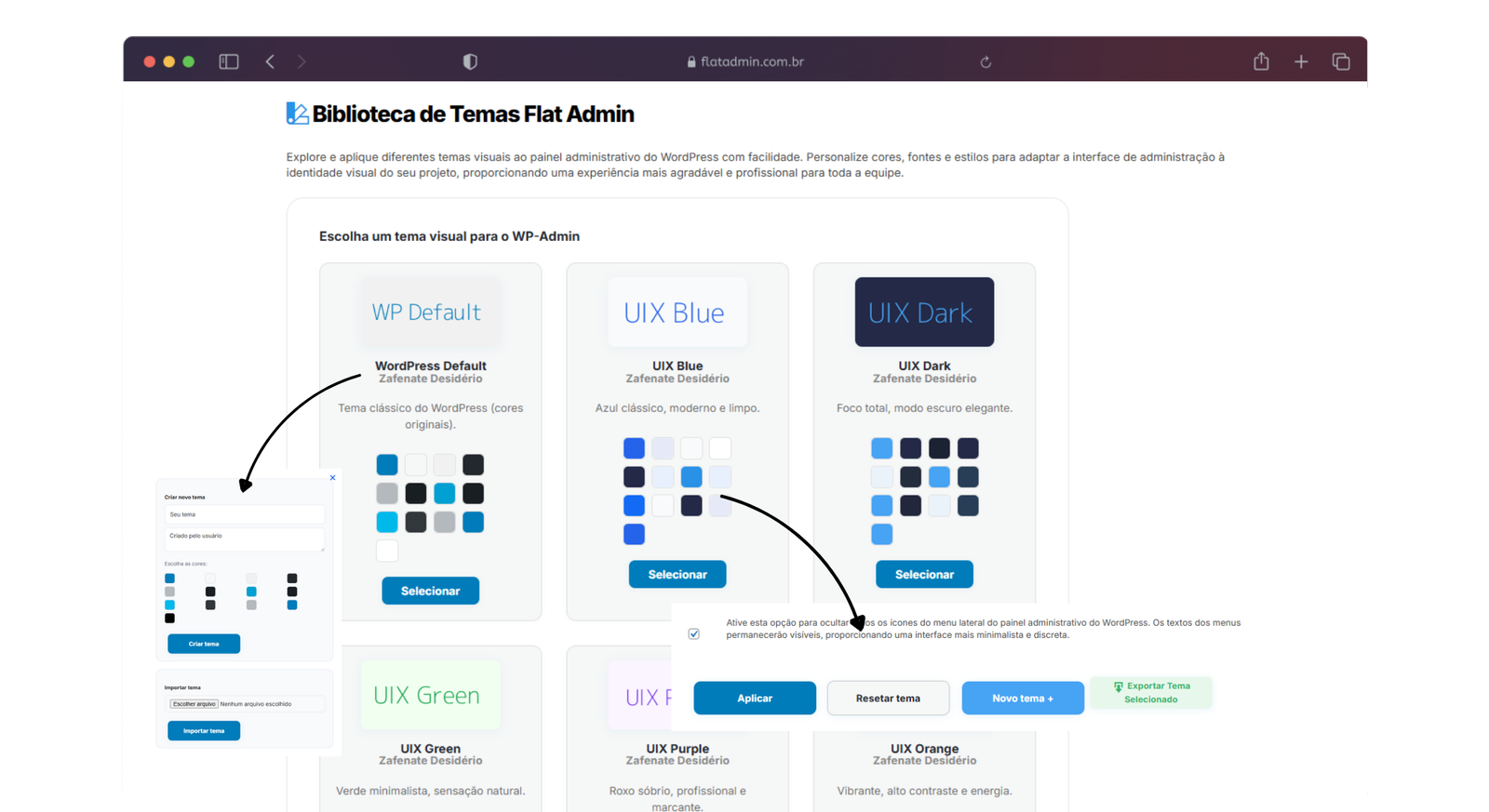Click the privacy shield icon
Viewport: 1489px width, 812px height.
[x=470, y=61]
